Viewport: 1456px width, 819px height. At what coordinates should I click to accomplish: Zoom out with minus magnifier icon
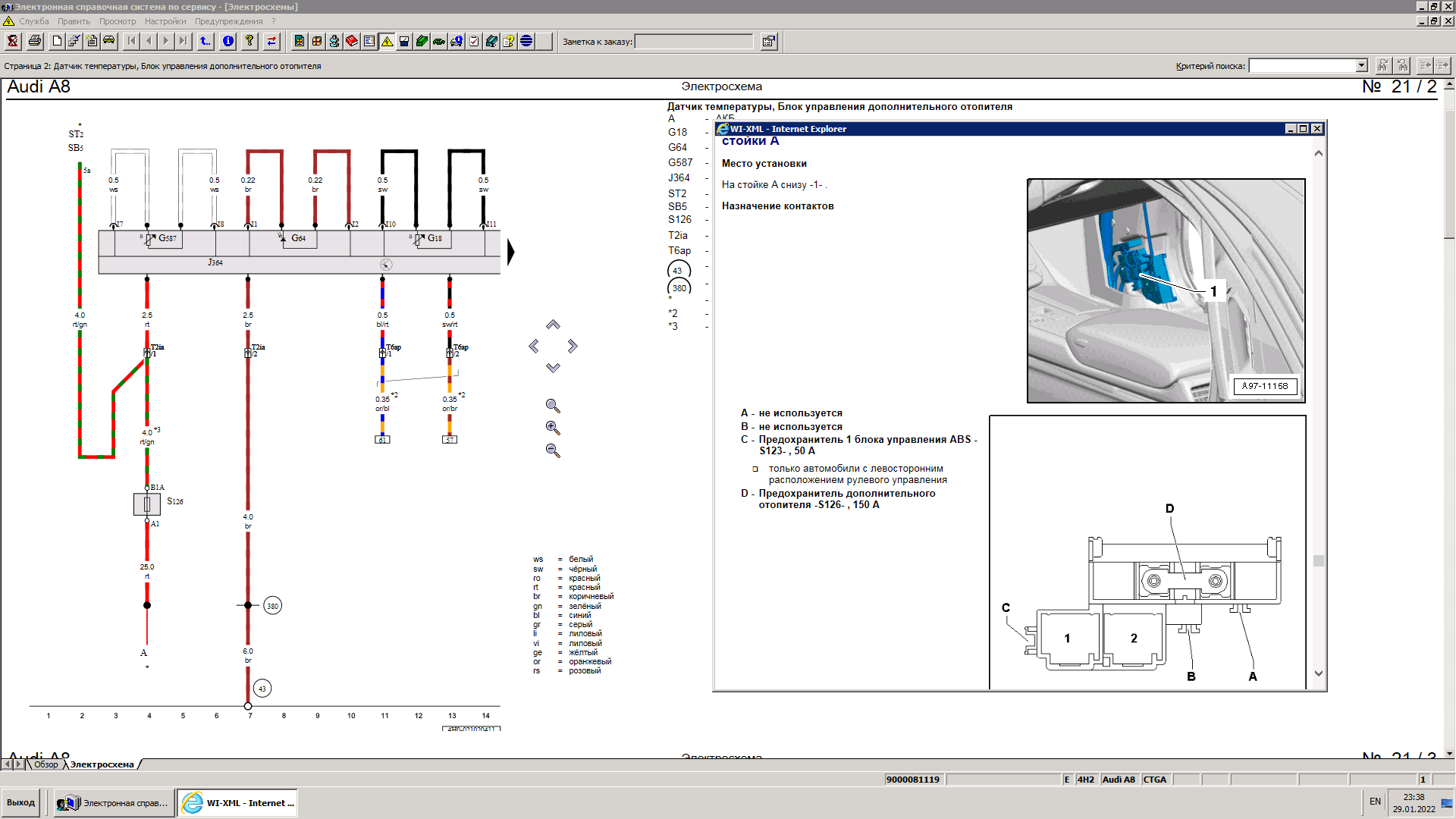click(x=553, y=451)
